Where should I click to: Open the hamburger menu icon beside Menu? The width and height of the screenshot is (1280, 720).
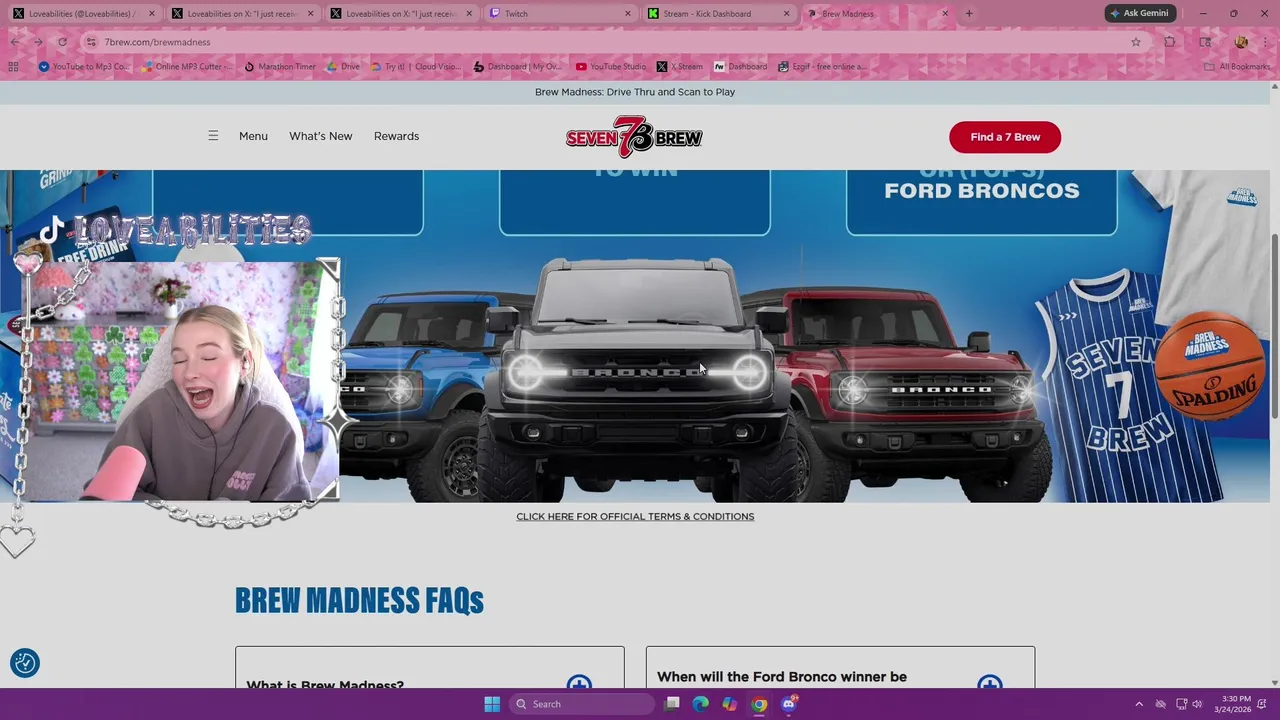tap(213, 136)
